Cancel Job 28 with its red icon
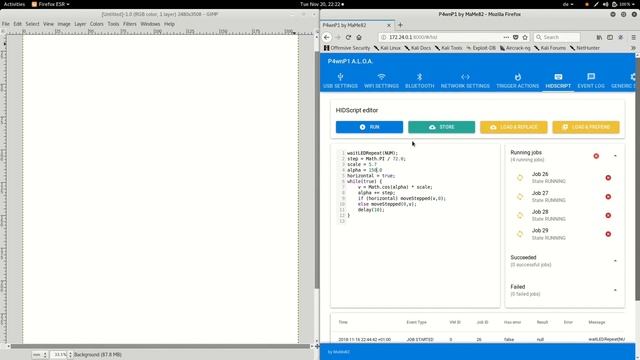Image resolution: width=640 pixels, height=360 pixels. click(608, 216)
